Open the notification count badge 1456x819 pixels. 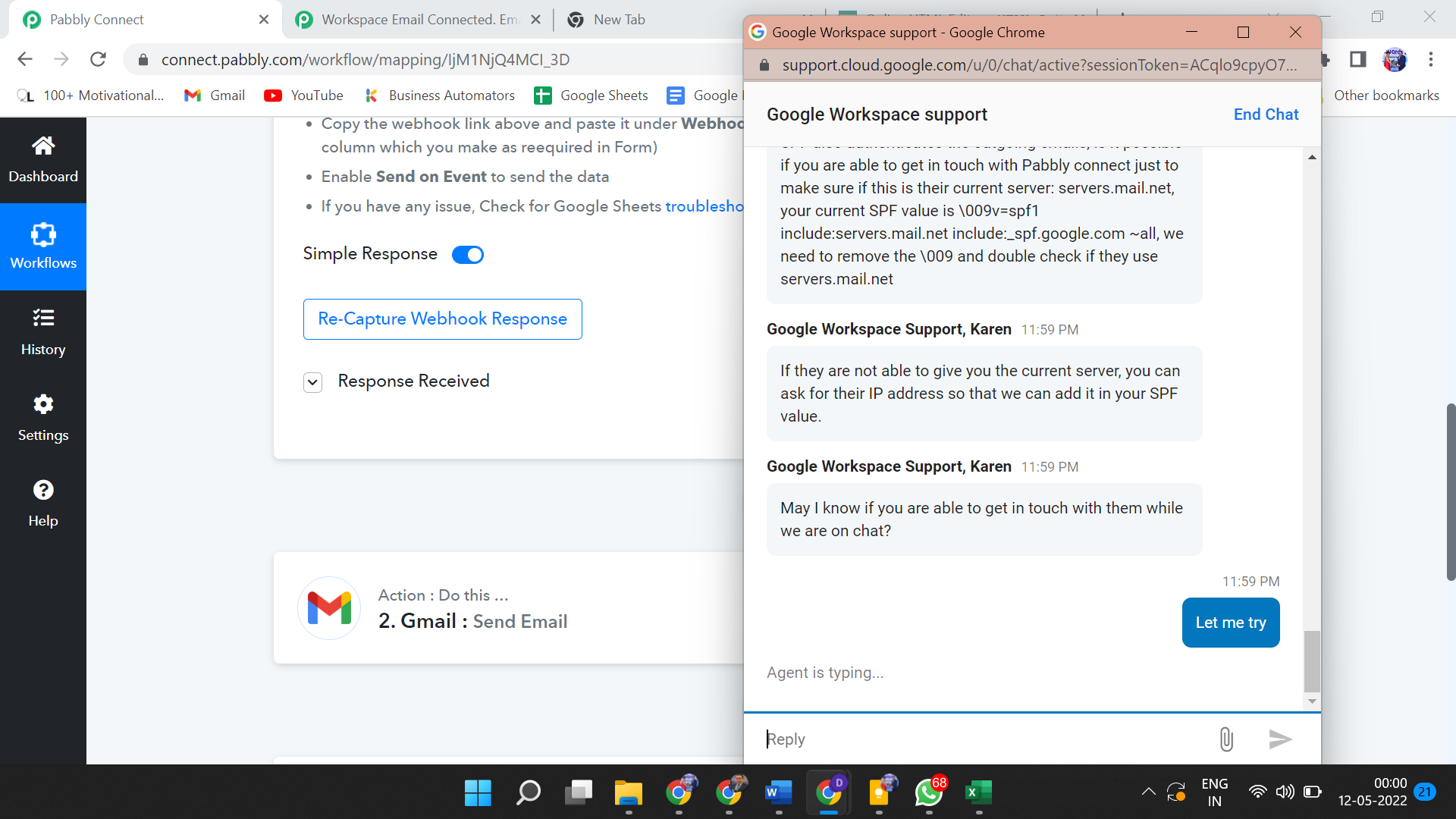(x=1425, y=792)
